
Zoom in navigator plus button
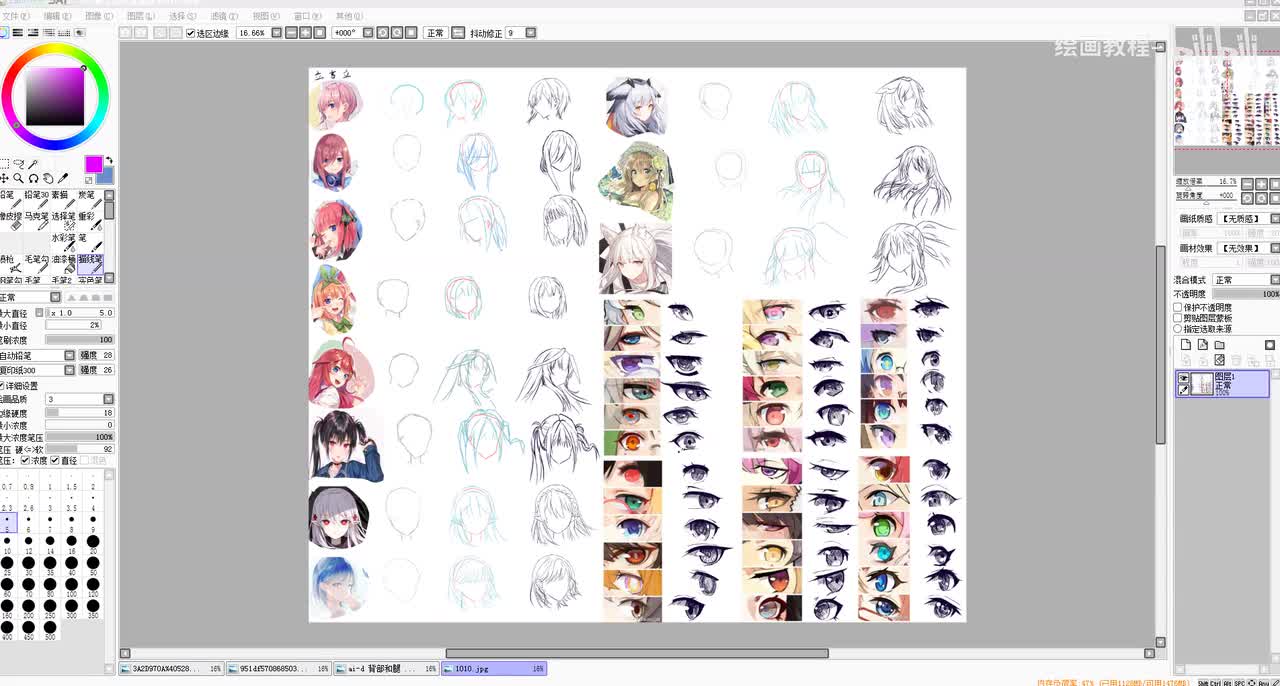[1259, 182]
